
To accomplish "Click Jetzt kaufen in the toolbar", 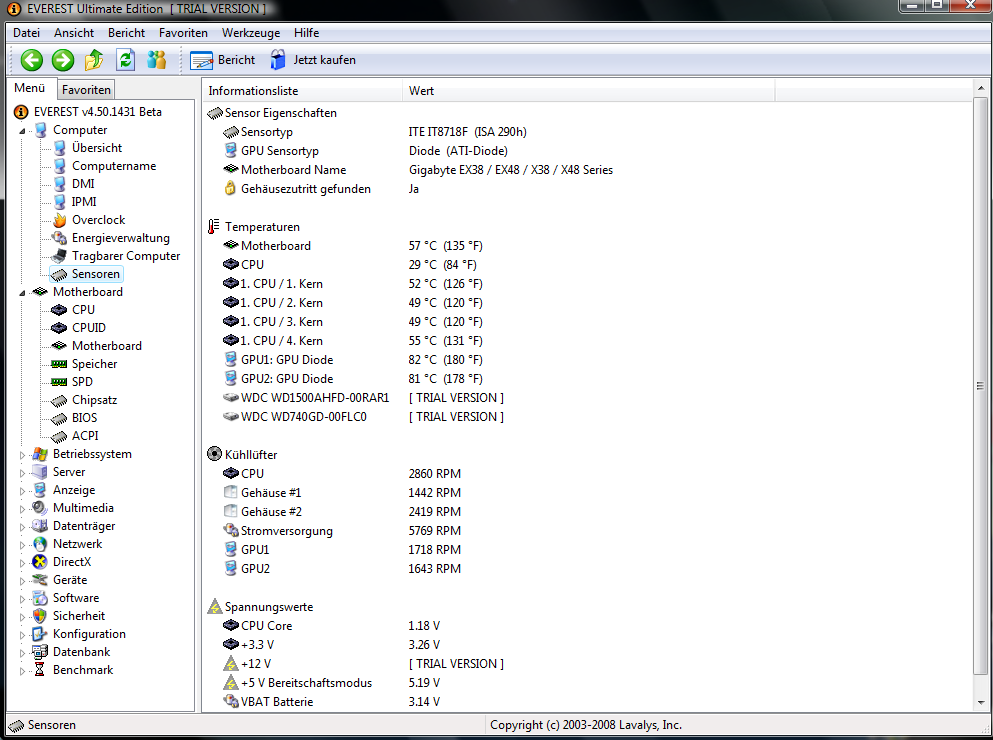I will tap(313, 60).
